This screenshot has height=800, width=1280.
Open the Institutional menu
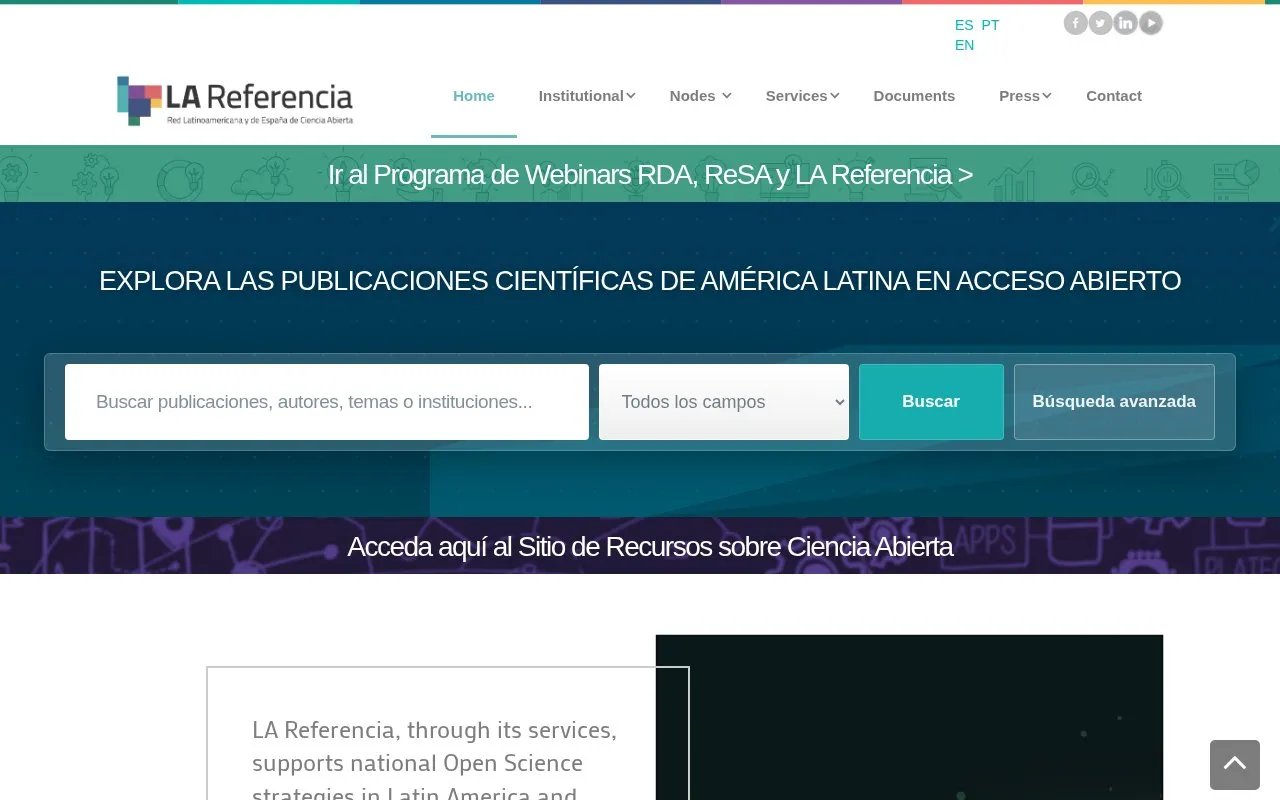click(581, 96)
